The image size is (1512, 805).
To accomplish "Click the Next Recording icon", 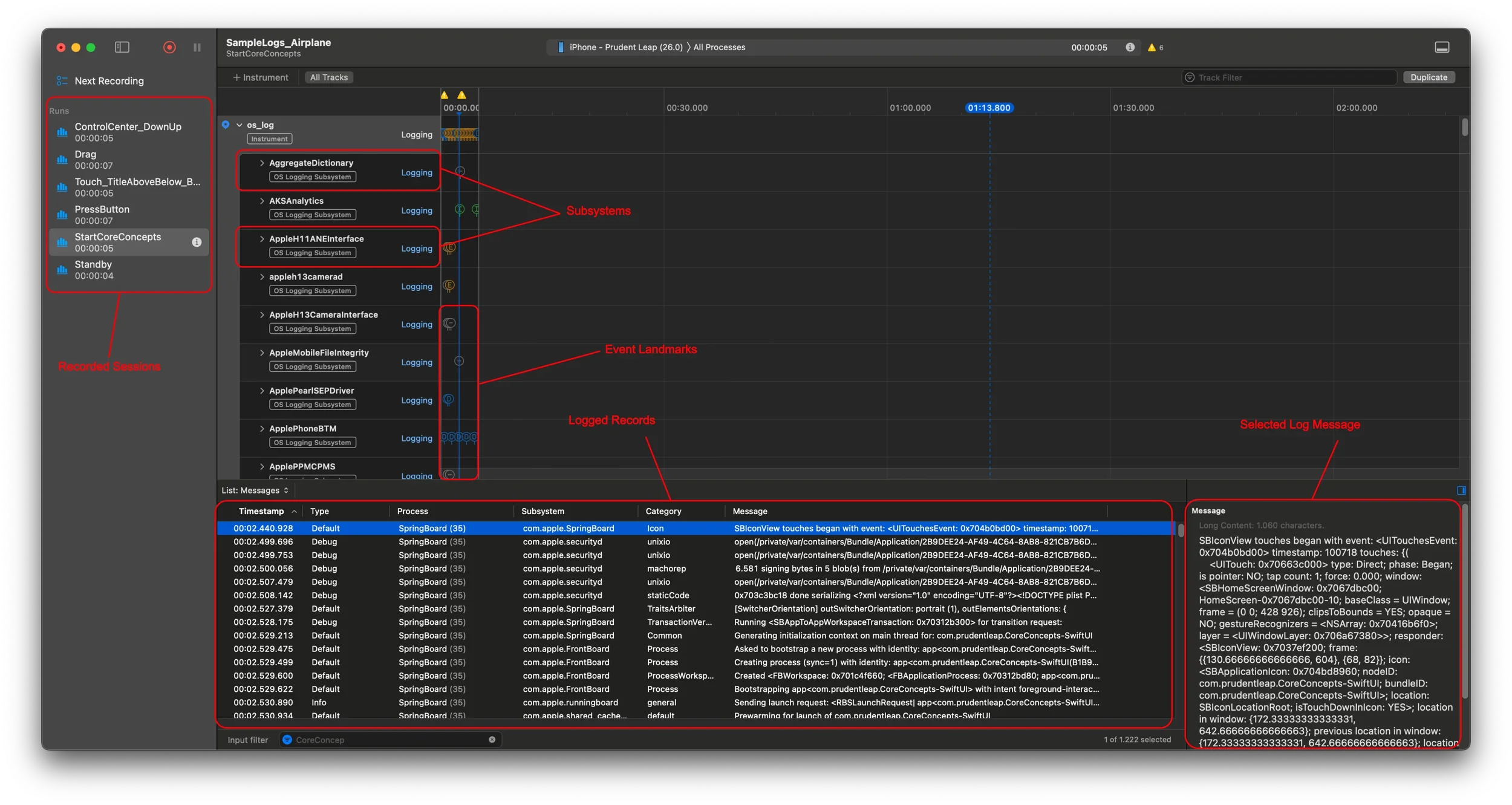I will pyautogui.click(x=62, y=81).
